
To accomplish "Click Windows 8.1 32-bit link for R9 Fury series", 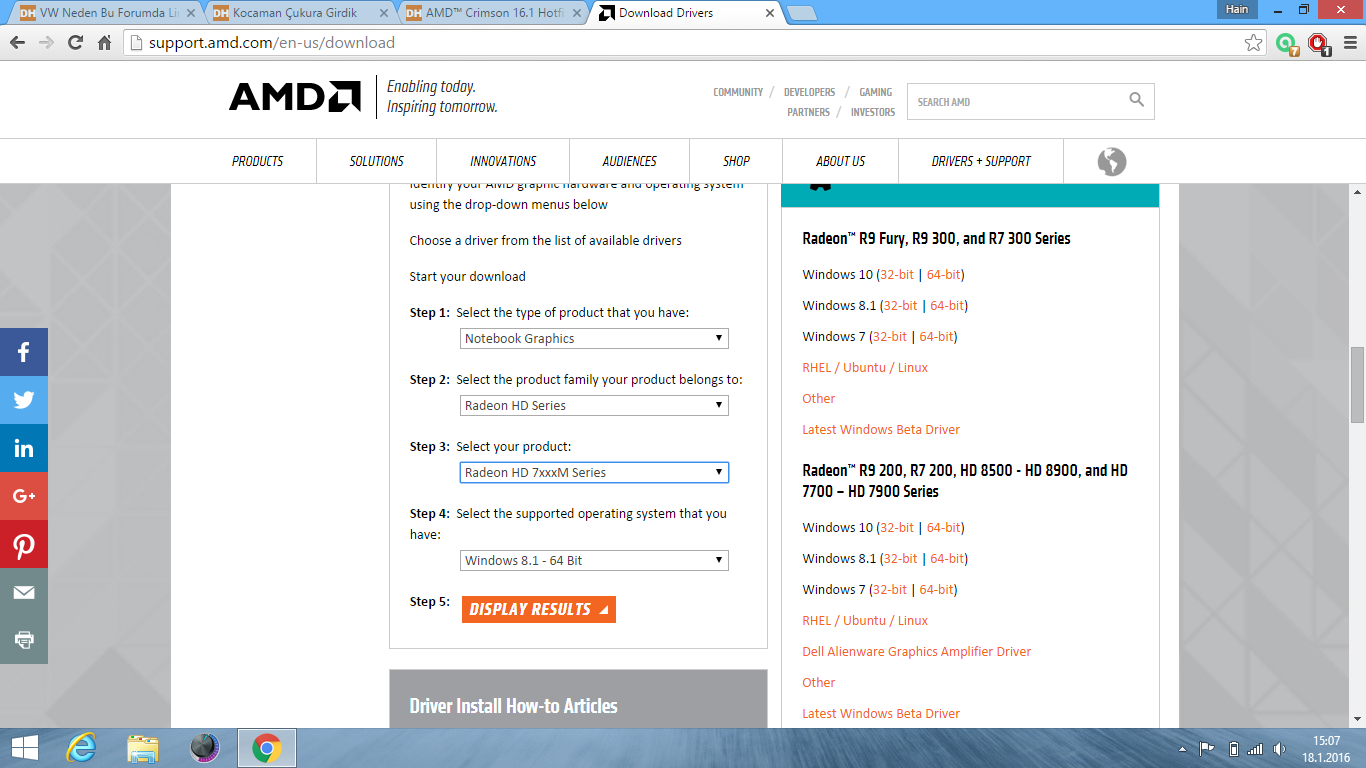I will [900, 305].
